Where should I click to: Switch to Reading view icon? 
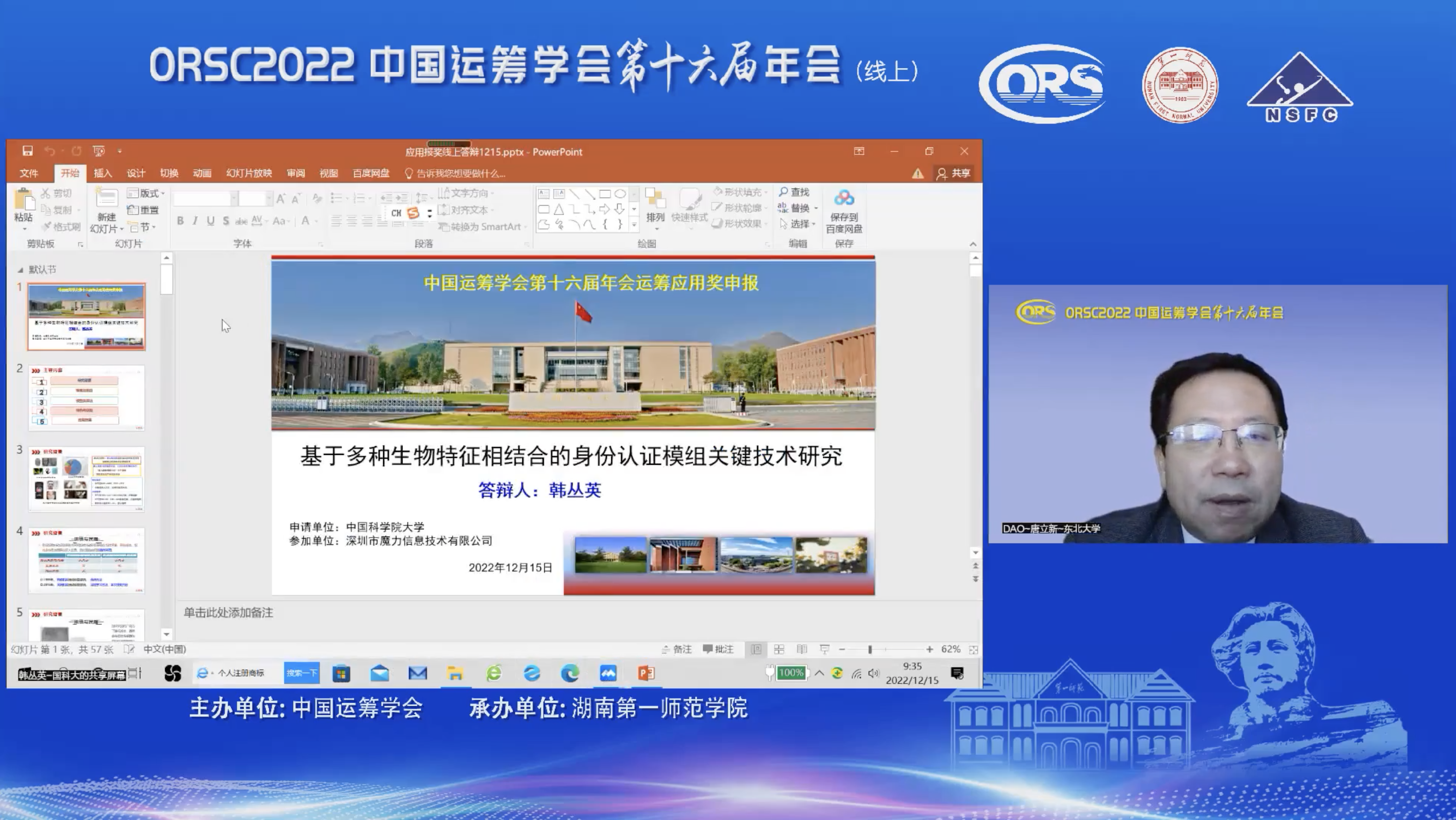point(801,649)
